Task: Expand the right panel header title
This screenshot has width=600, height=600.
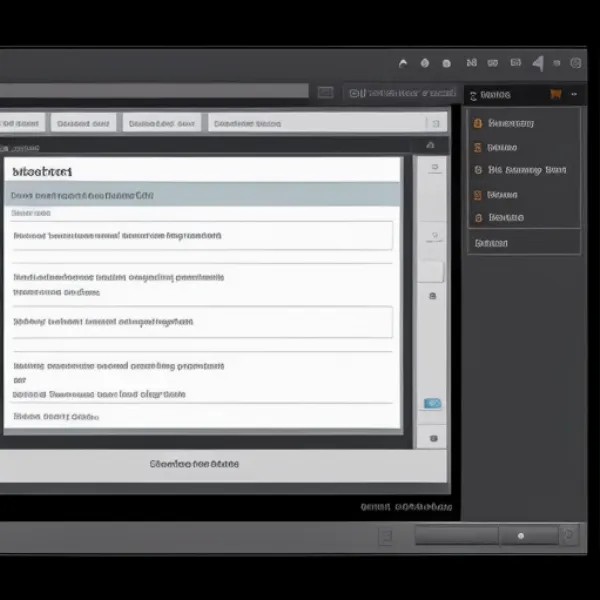Action: (x=495, y=95)
